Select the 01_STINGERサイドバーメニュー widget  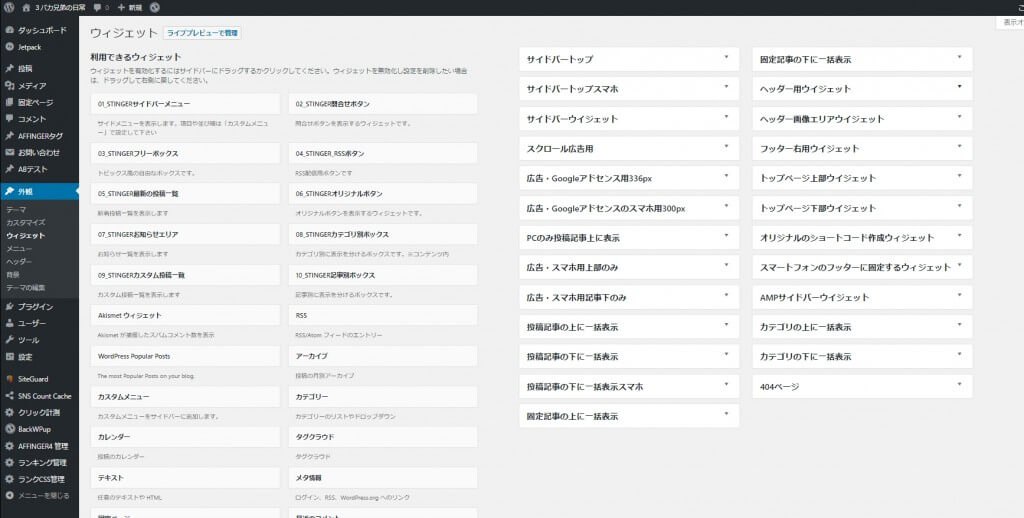(185, 104)
